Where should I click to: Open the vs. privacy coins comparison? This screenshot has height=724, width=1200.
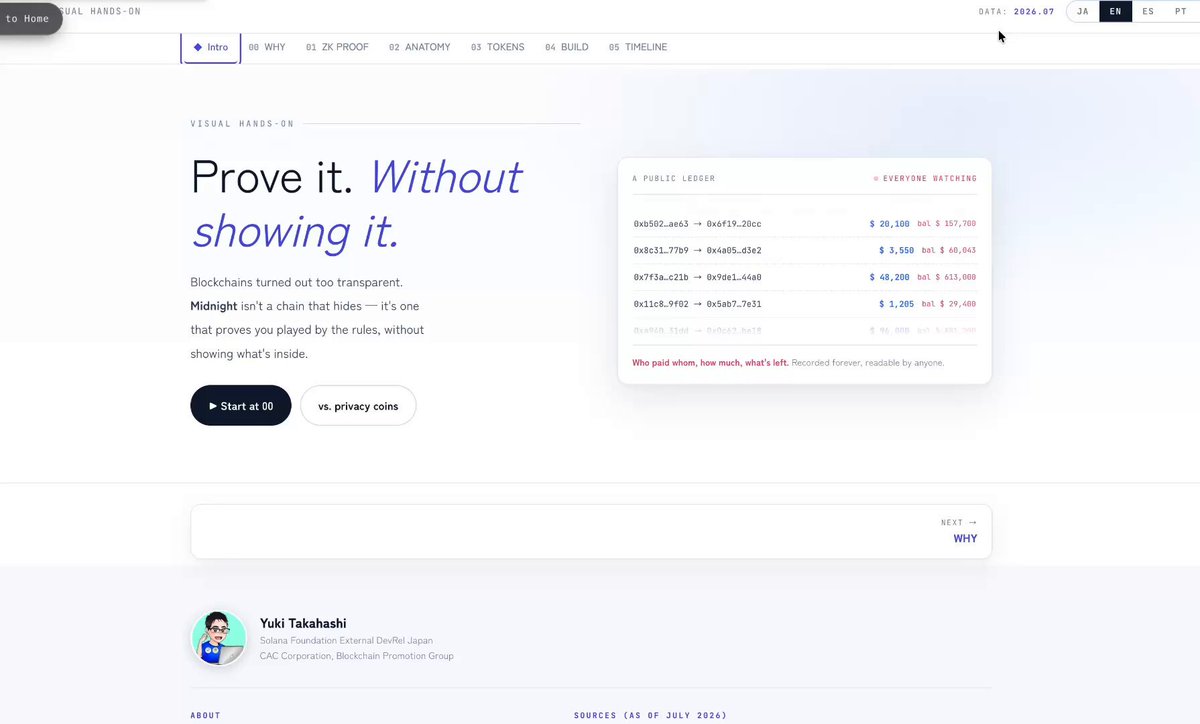(358, 406)
